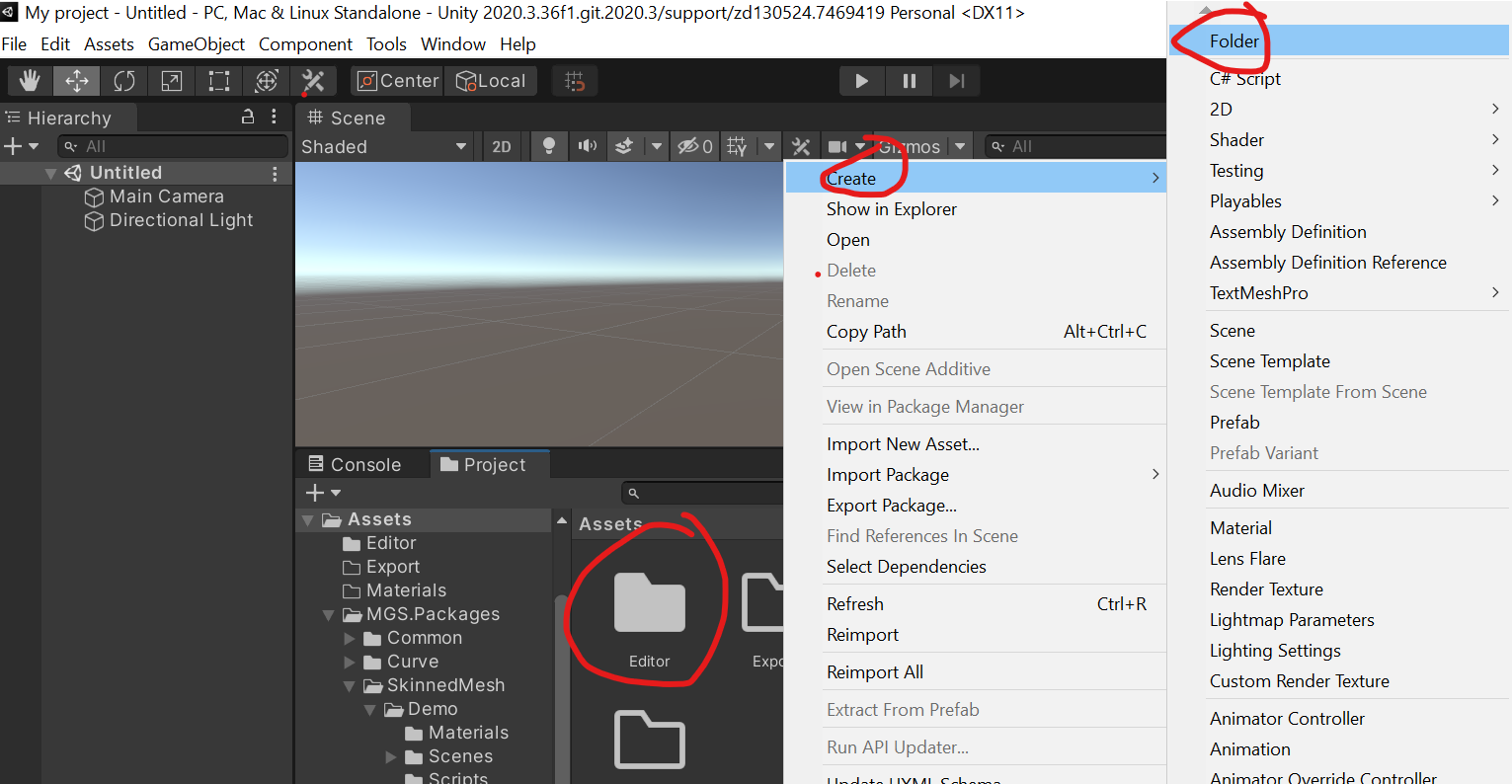Image resolution: width=1512 pixels, height=784 pixels.
Task: Select Main Camera in Hierarchy
Action: [x=154, y=196]
